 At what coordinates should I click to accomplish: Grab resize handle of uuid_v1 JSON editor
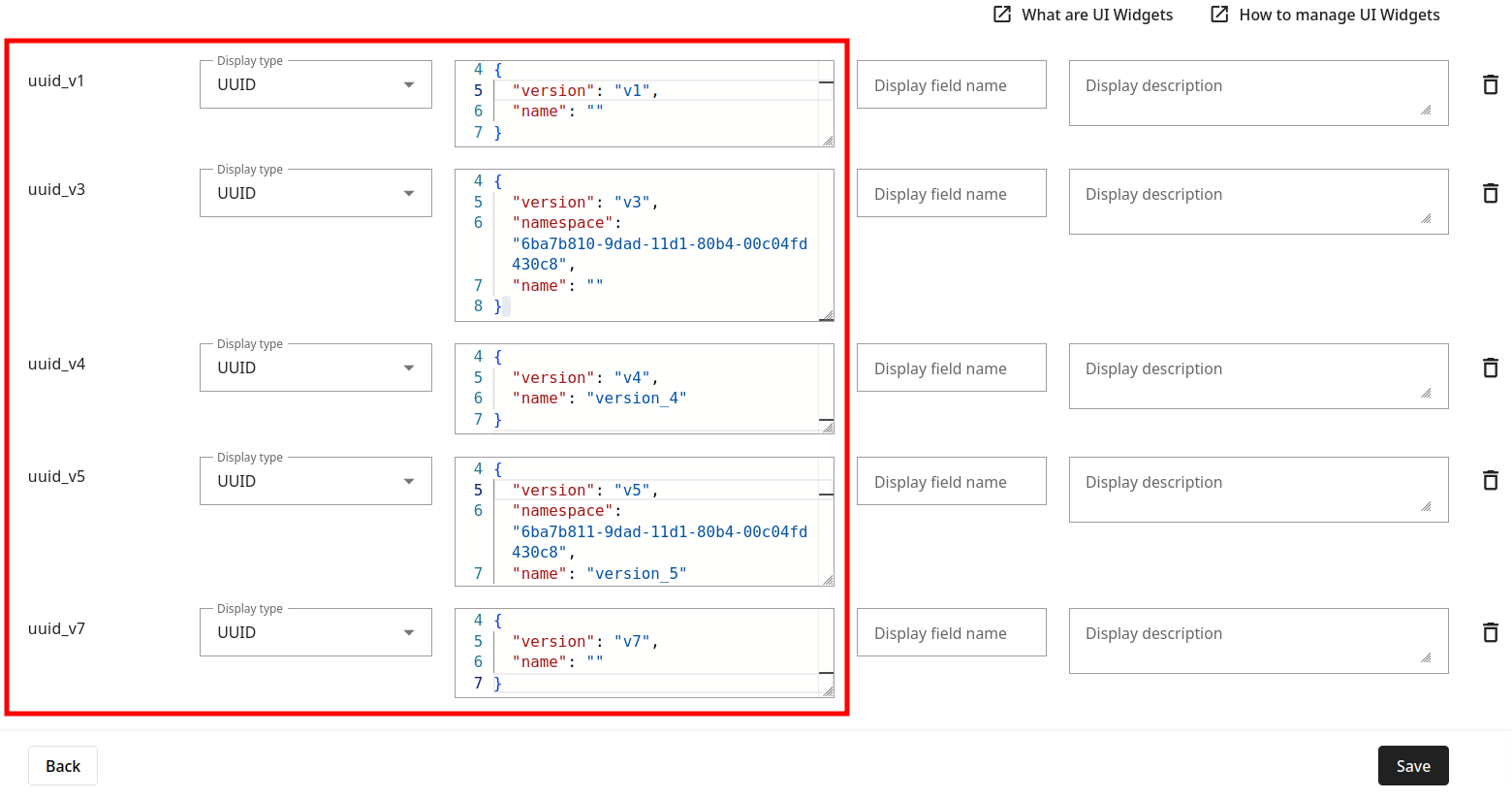pyautogui.click(x=828, y=141)
